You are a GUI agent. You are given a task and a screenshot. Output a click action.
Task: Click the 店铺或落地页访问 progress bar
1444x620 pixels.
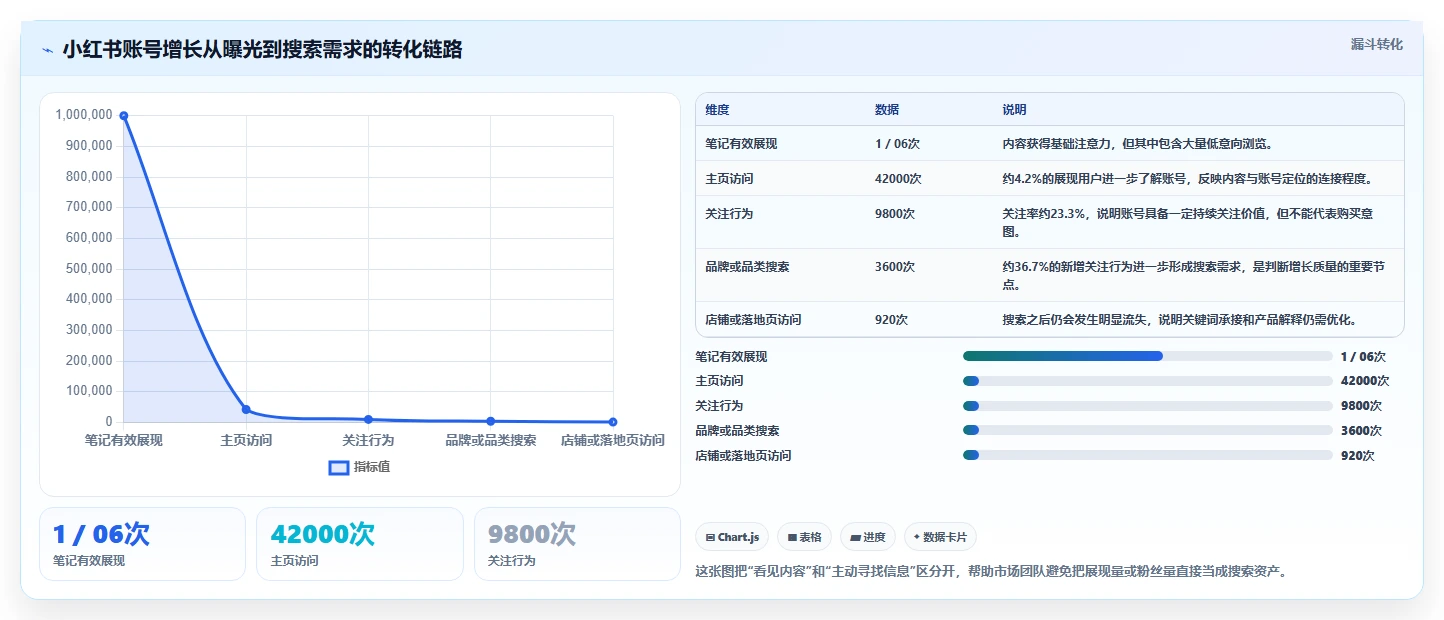[x=1148, y=455]
